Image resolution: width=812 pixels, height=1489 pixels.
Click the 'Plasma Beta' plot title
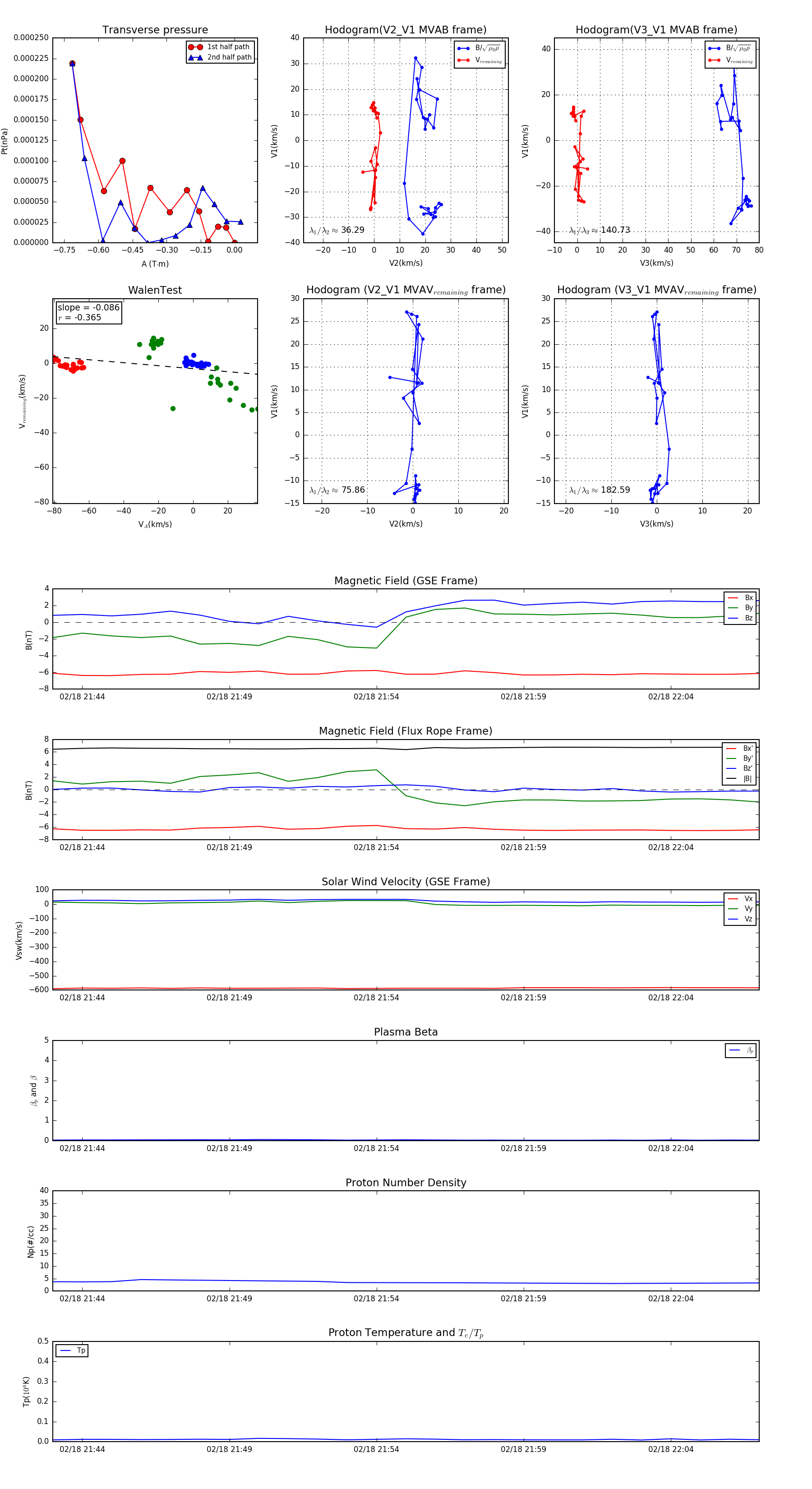coord(406,1032)
